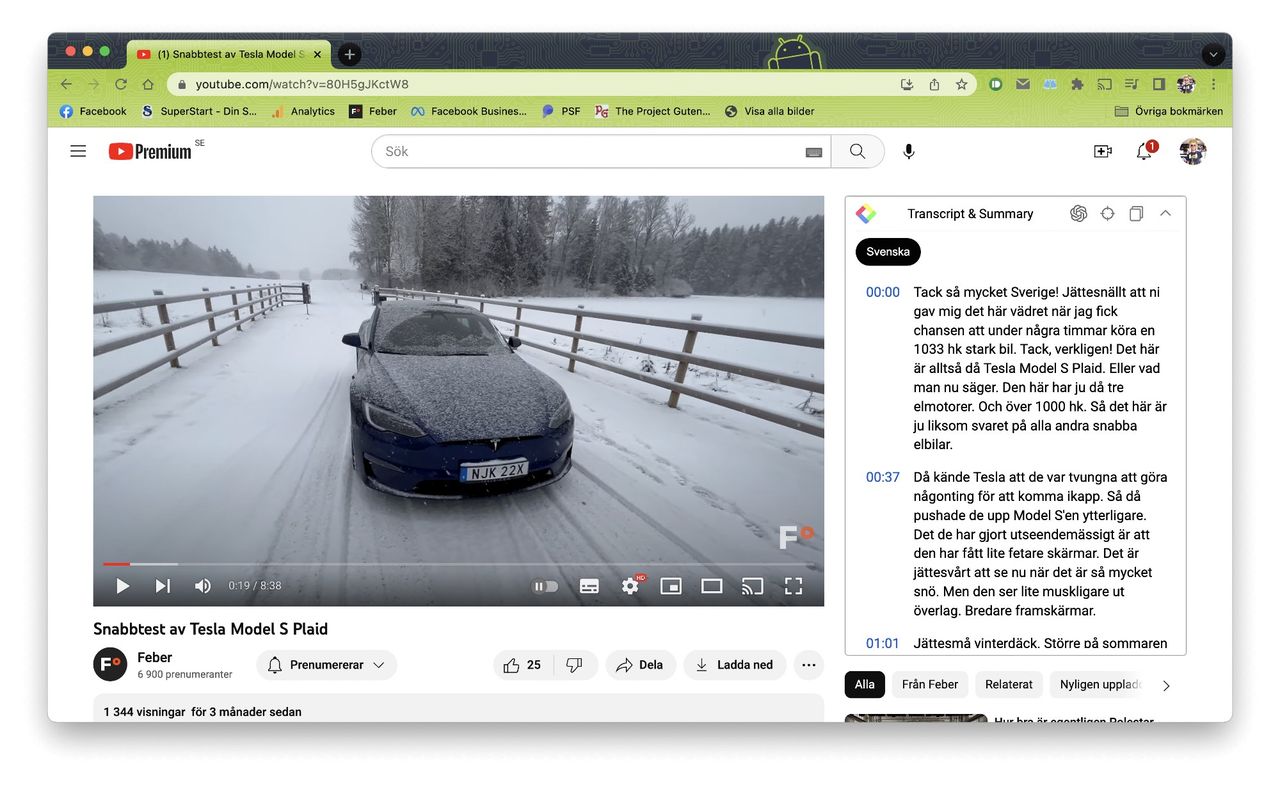Open the Prenumererar subscription dropdown
The width and height of the screenshot is (1280, 785).
(x=326, y=664)
